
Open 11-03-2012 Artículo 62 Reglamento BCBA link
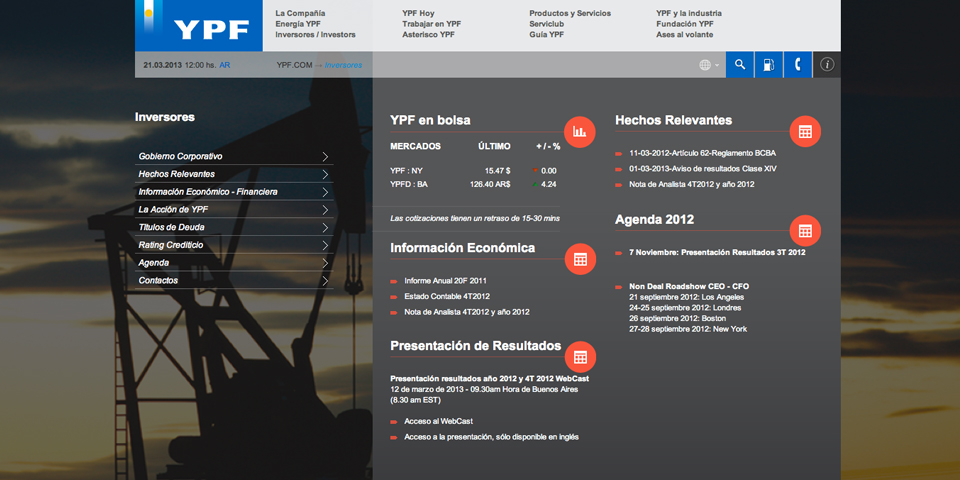click(702, 153)
